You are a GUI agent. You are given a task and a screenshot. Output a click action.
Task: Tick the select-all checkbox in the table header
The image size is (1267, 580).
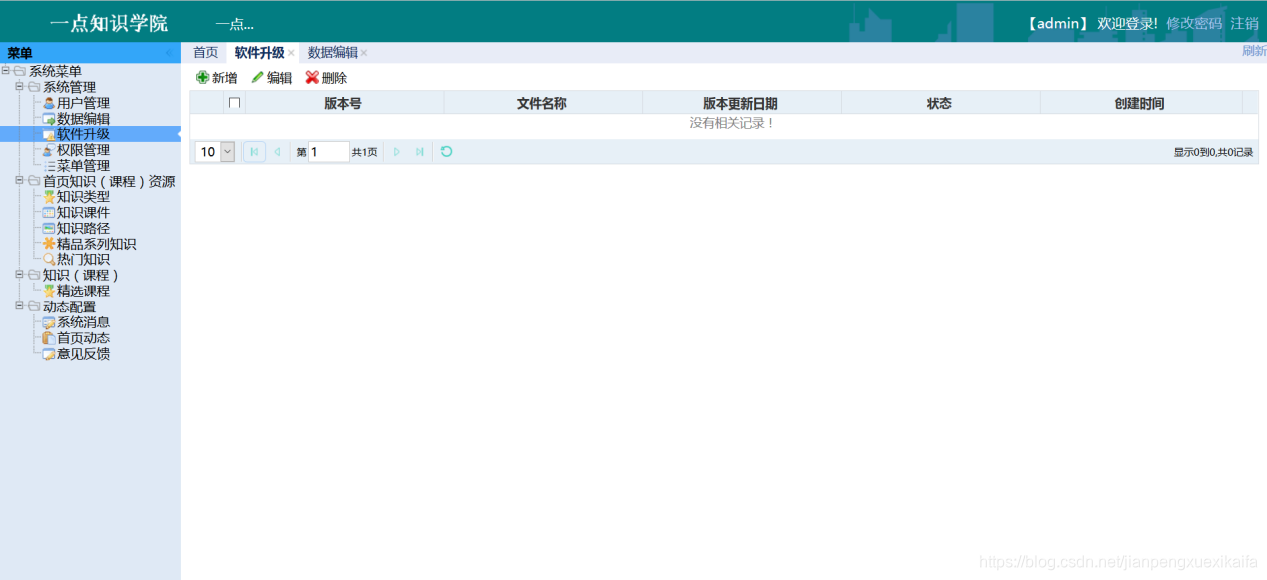pos(235,103)
